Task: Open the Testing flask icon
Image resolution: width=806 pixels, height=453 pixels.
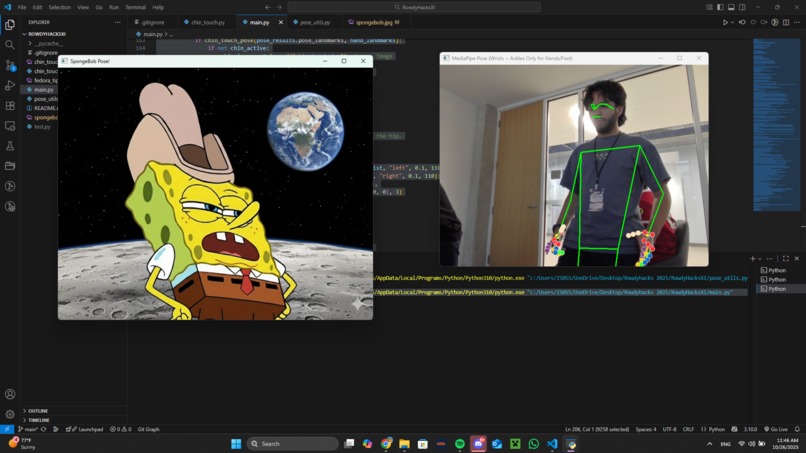Action: 10,146
